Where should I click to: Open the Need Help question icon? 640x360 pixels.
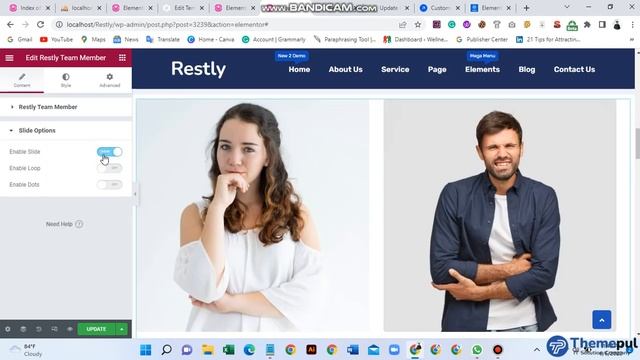click(79, 224)
